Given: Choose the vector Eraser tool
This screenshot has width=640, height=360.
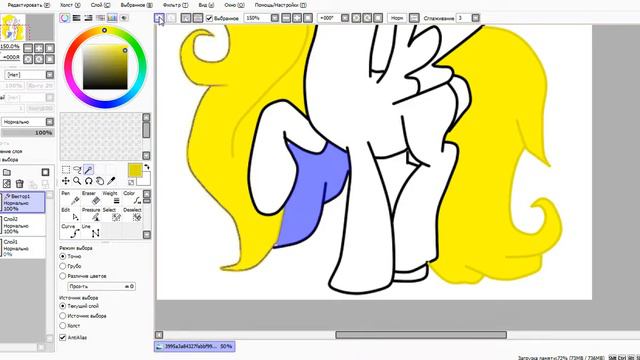Looking at the screenshot, I should (x=91, y=198).
